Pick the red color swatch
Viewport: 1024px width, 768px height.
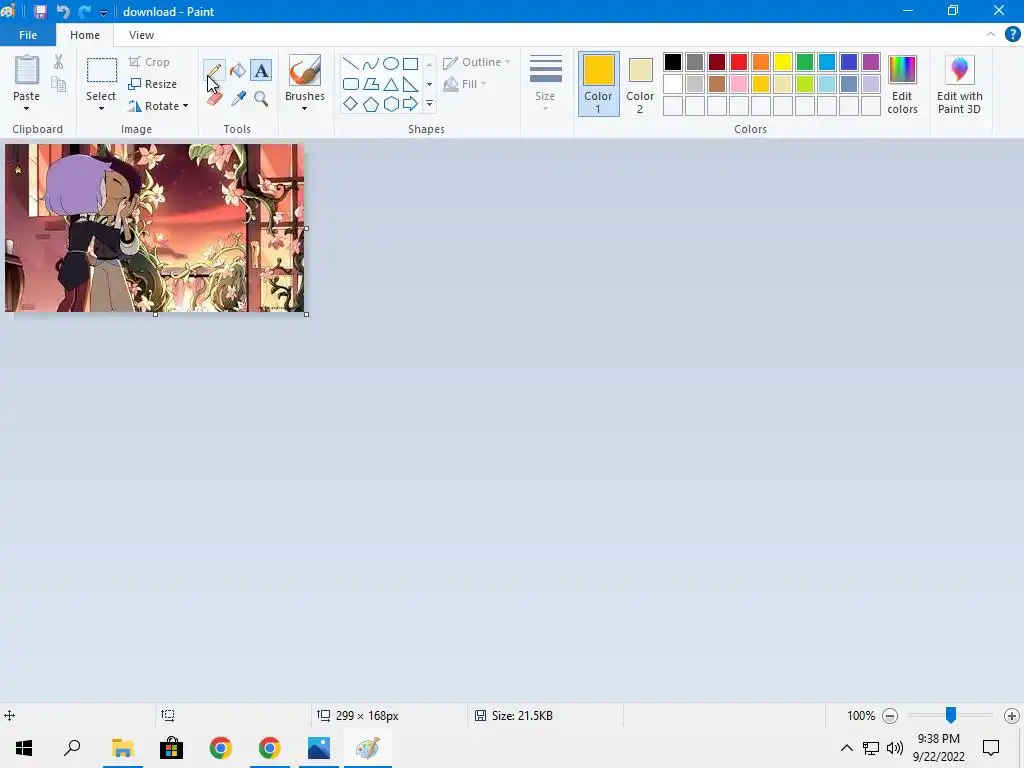tap(739, 62)
